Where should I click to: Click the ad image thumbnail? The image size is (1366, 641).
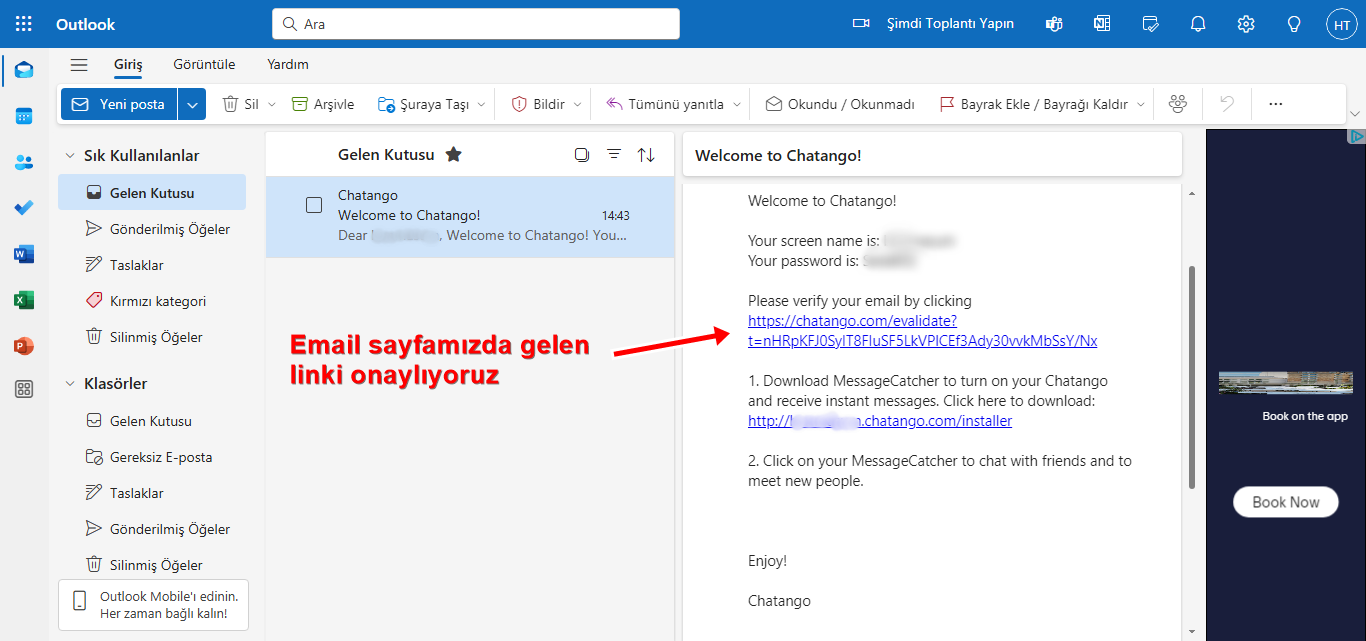tap(1285, 383)
